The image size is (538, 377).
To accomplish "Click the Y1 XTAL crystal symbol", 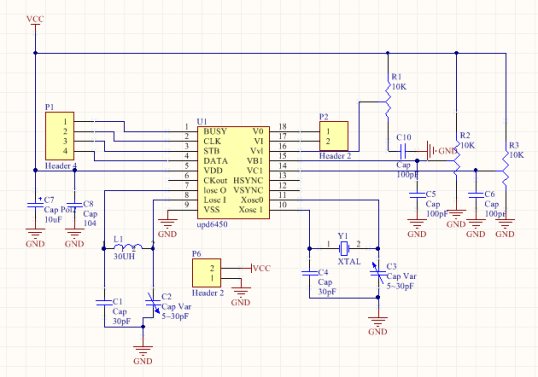I will tap(344, 248).
